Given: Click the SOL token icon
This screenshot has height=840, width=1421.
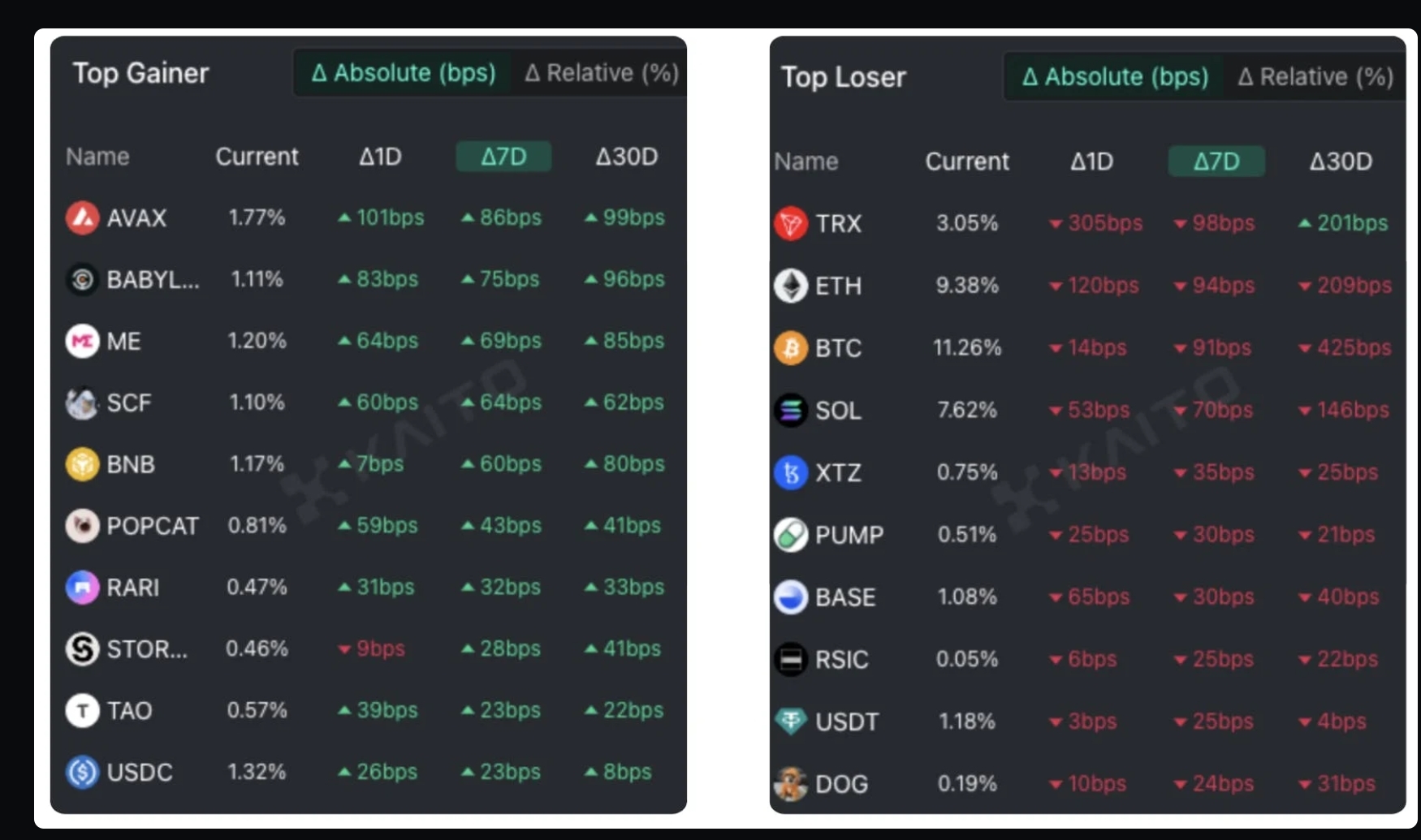Looking at the screenshot, I should pyautogui.click(x=791, y=411).
